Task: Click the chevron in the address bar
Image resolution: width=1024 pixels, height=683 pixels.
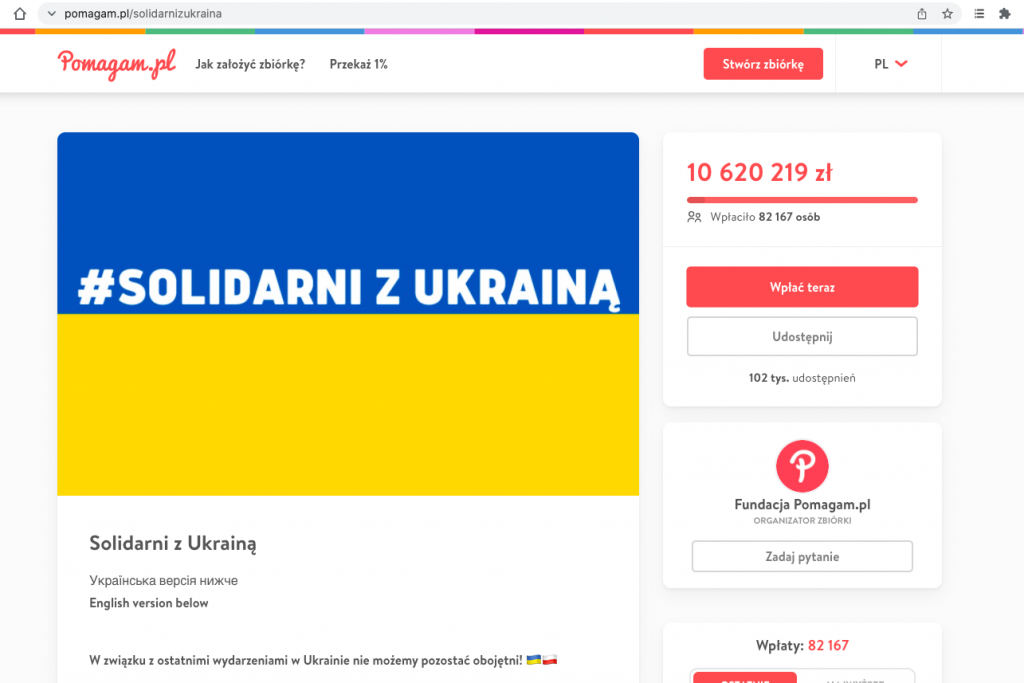Action: pos(52,14)
